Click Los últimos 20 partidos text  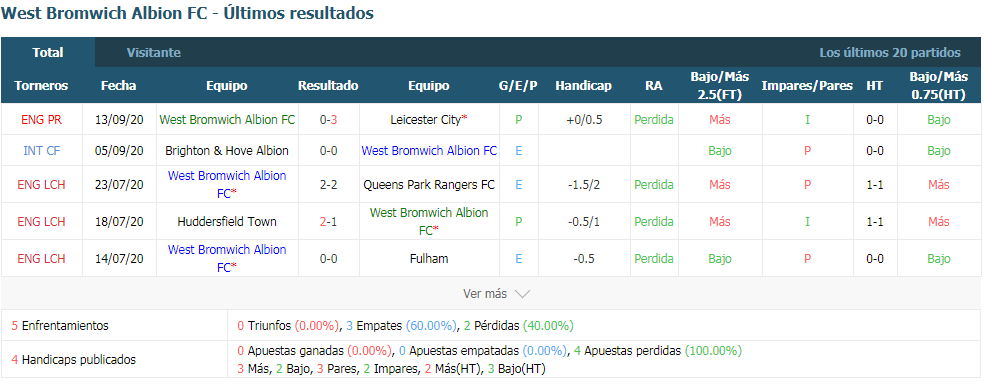(x=890, y=53)
